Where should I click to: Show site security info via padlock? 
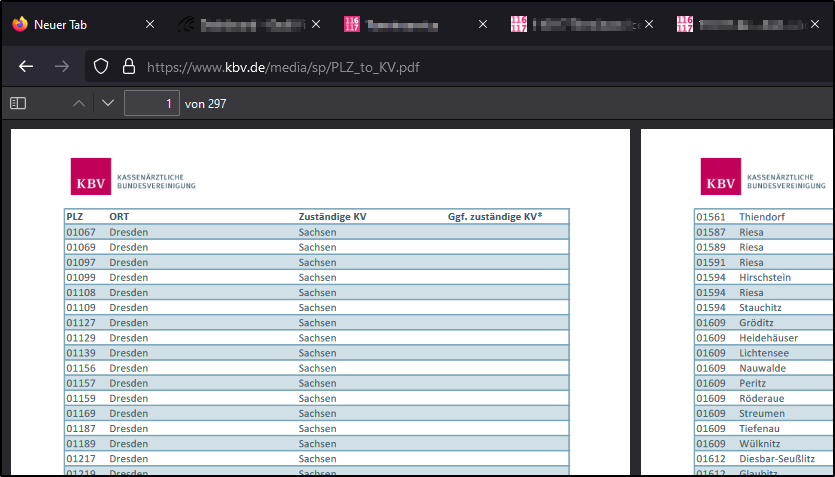click(128, 67)
